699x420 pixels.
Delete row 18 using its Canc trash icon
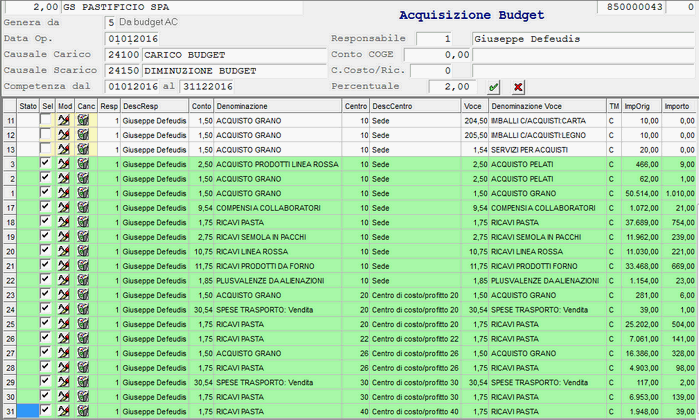tap(83, 222)
